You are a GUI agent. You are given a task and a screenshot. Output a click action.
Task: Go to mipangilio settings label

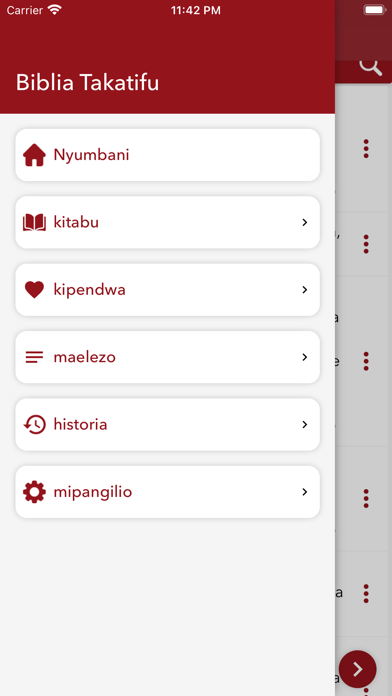click(x=93, y=492)
